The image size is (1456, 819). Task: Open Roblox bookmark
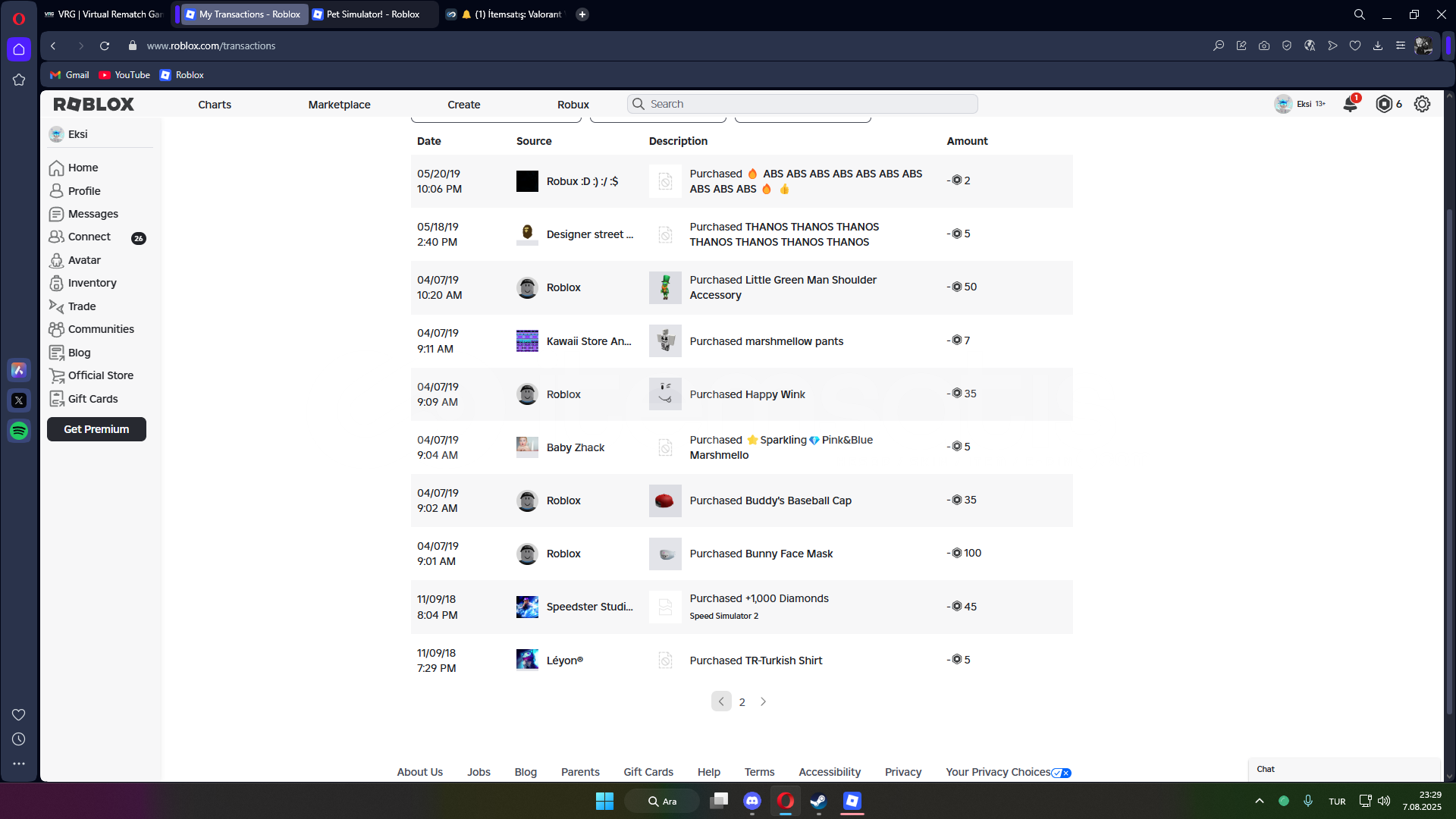pyautogui.click(x=182, y=75)
